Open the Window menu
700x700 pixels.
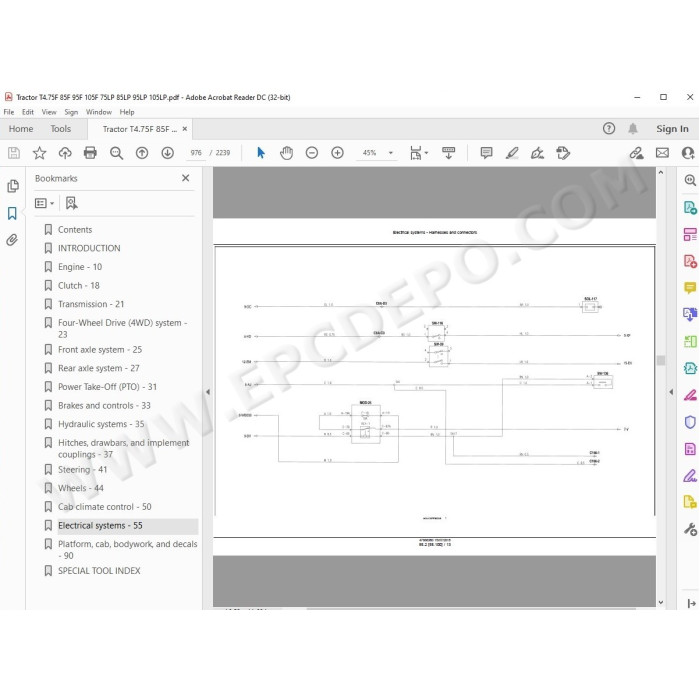pyautogui.click(x=99, y=112)
